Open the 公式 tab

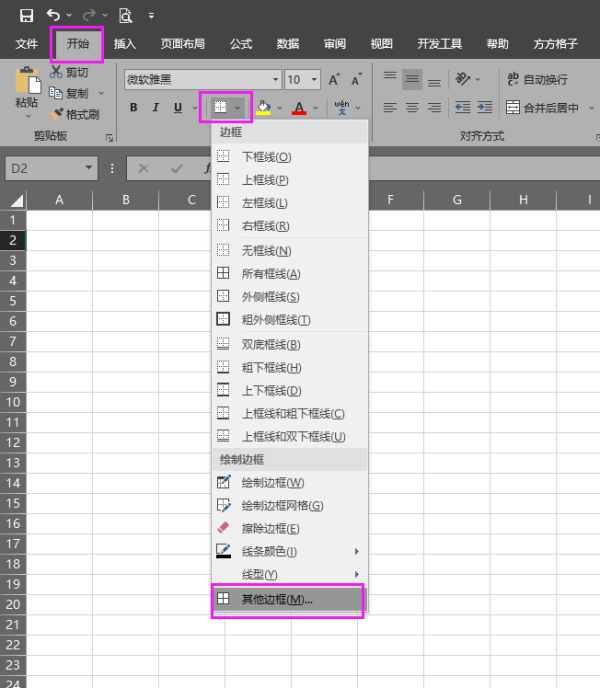[241, 44]
